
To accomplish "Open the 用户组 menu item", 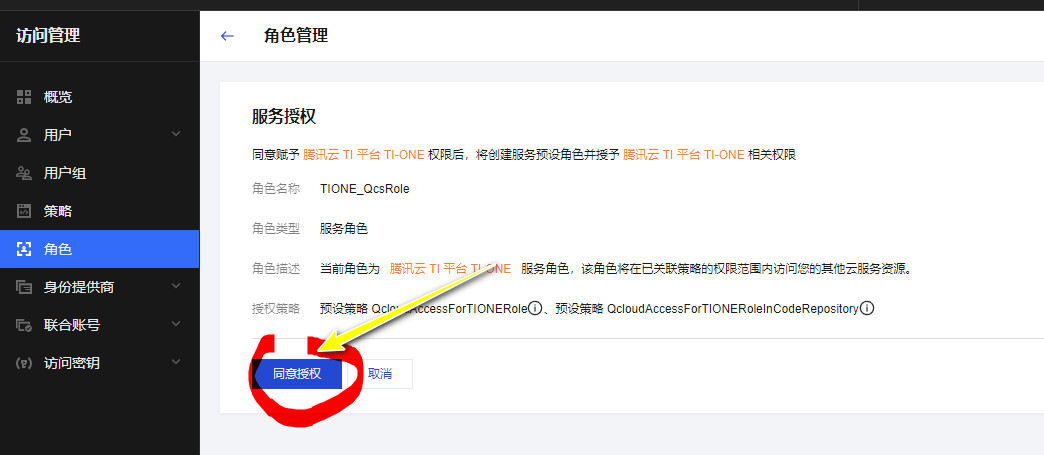I will tap(100, 173).
